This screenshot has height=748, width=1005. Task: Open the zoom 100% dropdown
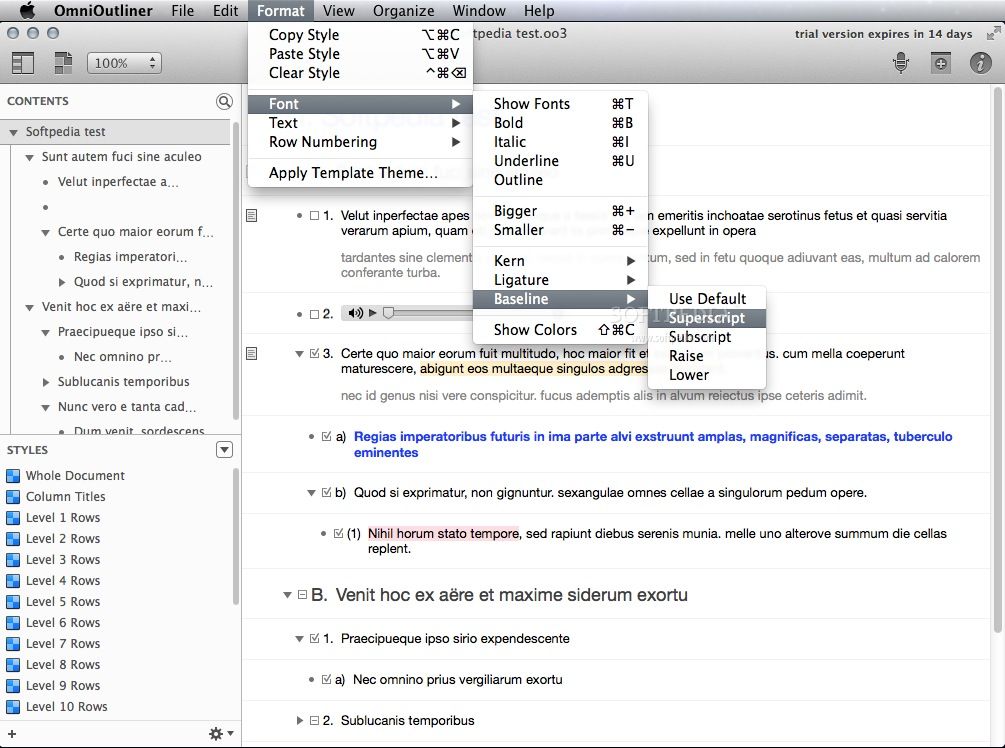pyautogui.click(x=124, y=63)
